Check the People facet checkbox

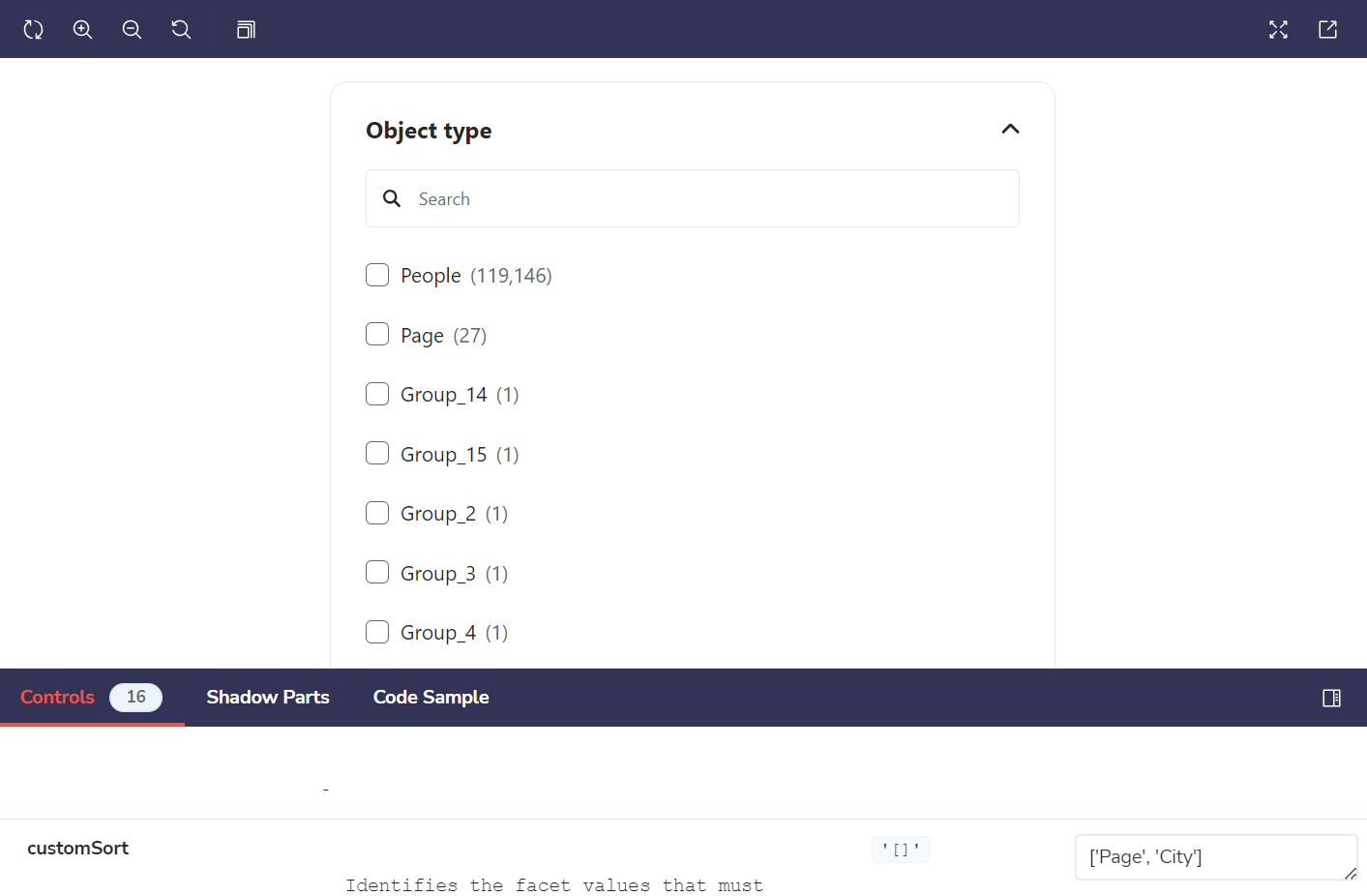tap(377, 275)
